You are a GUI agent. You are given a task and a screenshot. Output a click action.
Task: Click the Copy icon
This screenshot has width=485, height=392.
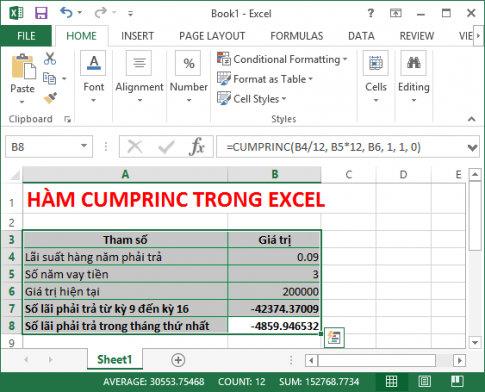click(50, 79)
